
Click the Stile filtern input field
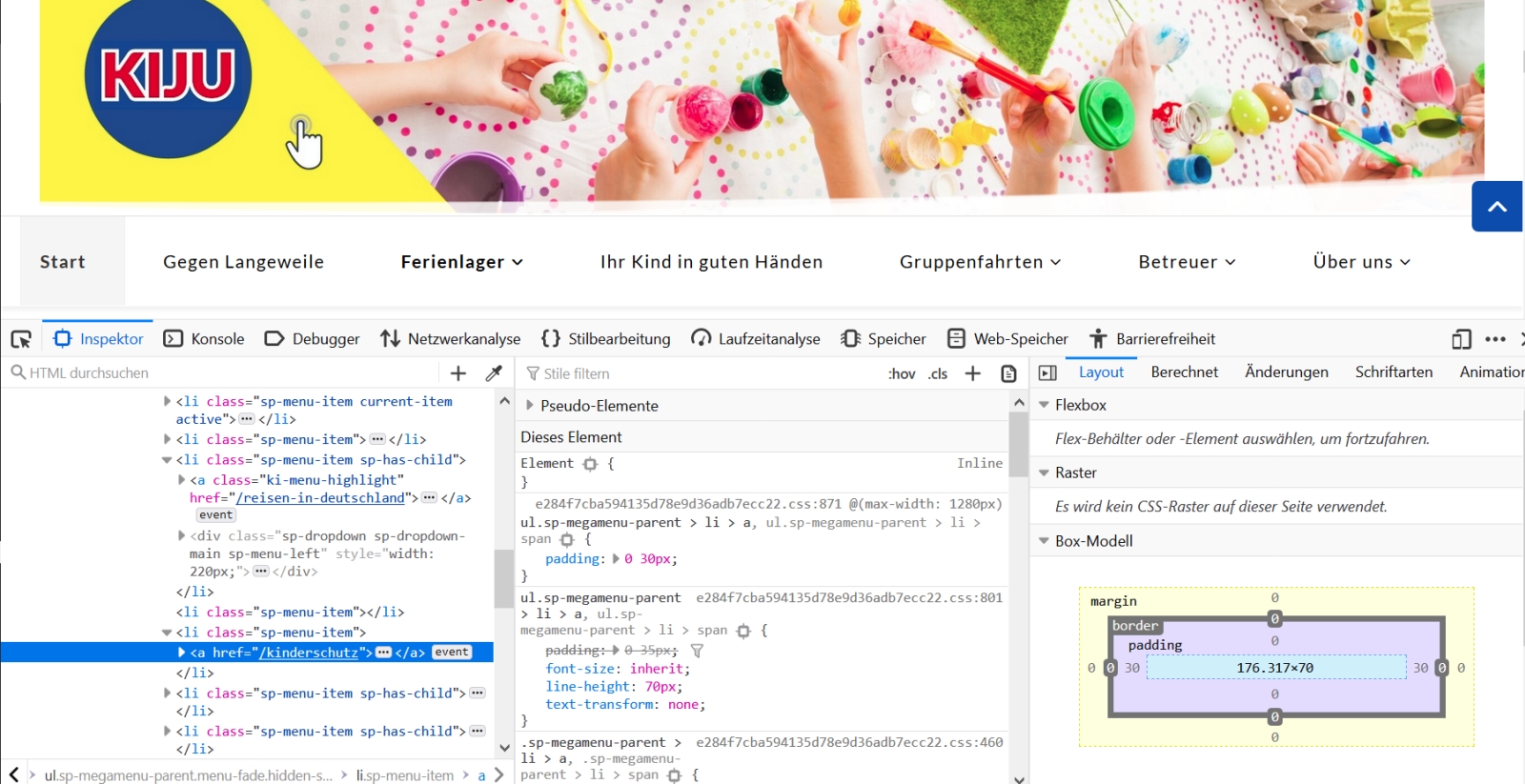(705, 373)
